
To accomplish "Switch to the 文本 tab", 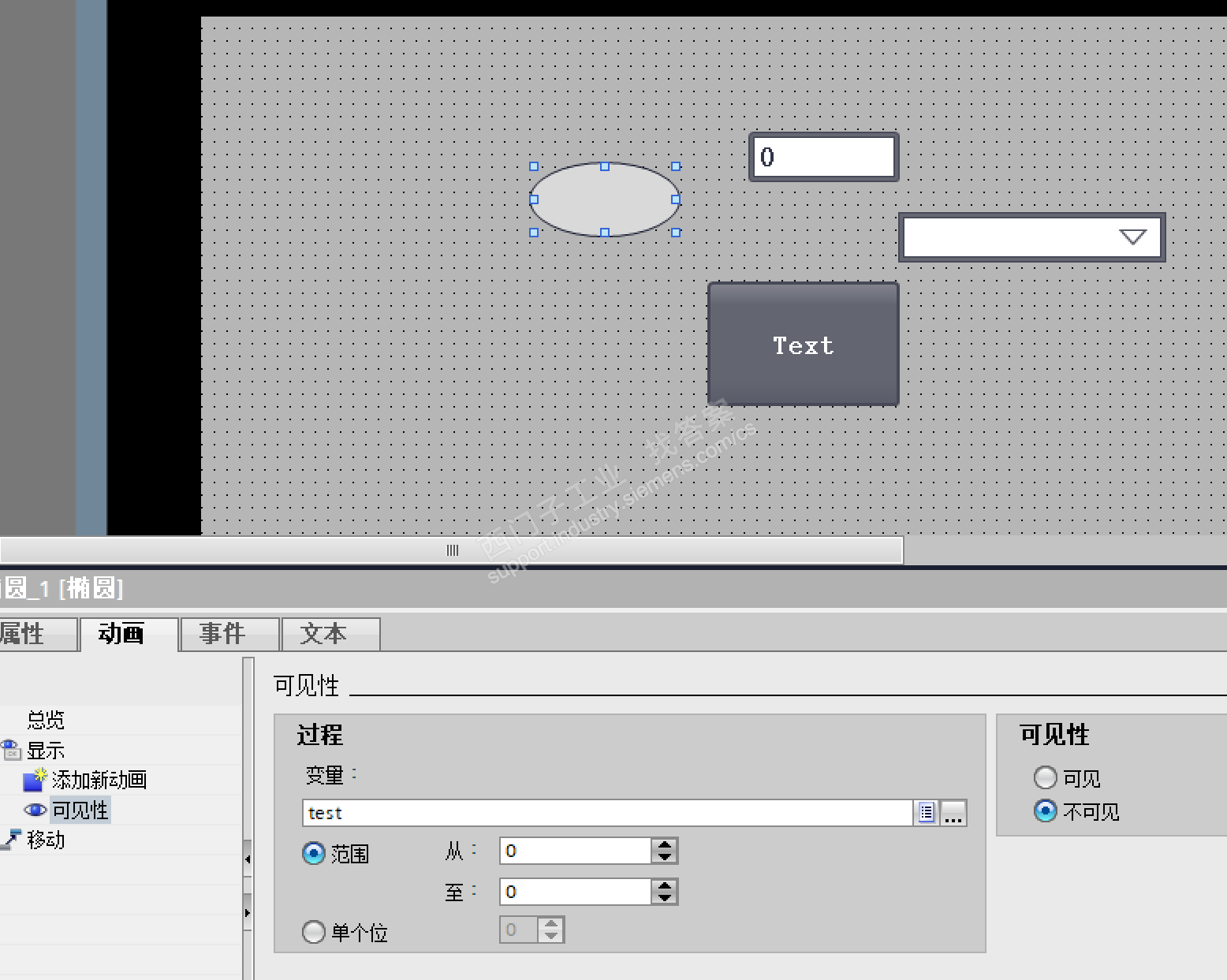I will click(x=331, y=634).
